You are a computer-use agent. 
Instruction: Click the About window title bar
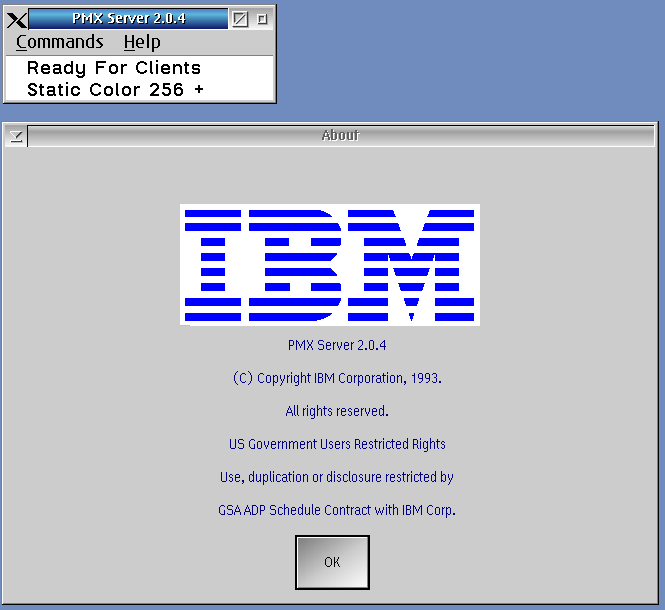340,136
